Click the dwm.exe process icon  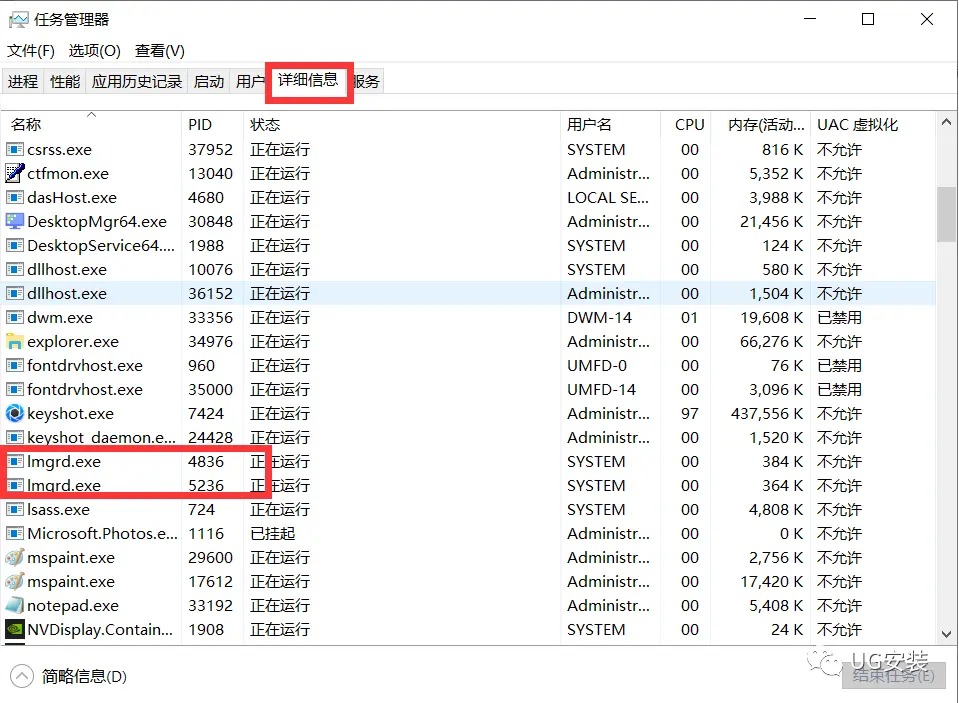15,318
